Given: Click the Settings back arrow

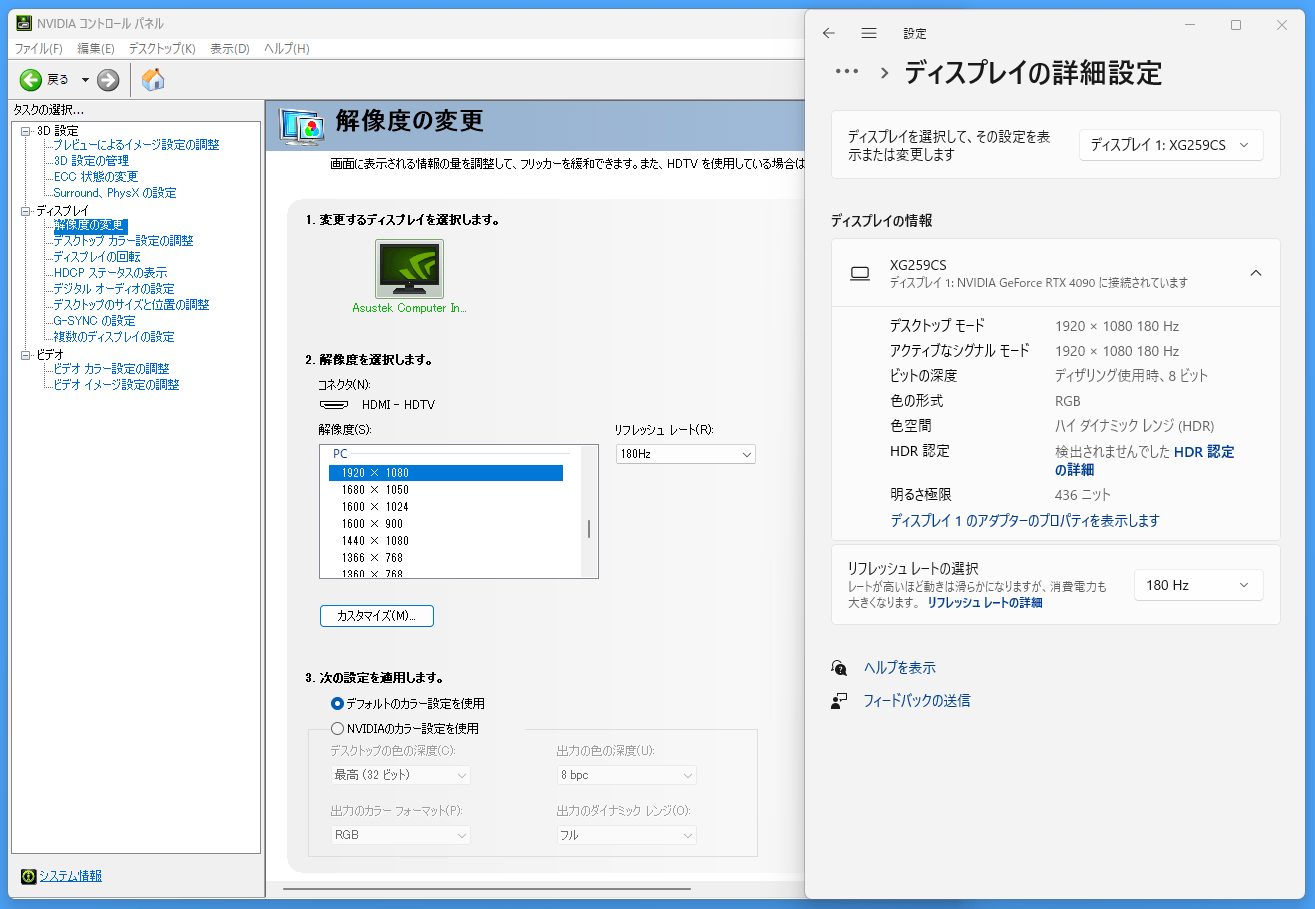Looking at the screenshot, I should pyautogui.click(x=828, y=33).
